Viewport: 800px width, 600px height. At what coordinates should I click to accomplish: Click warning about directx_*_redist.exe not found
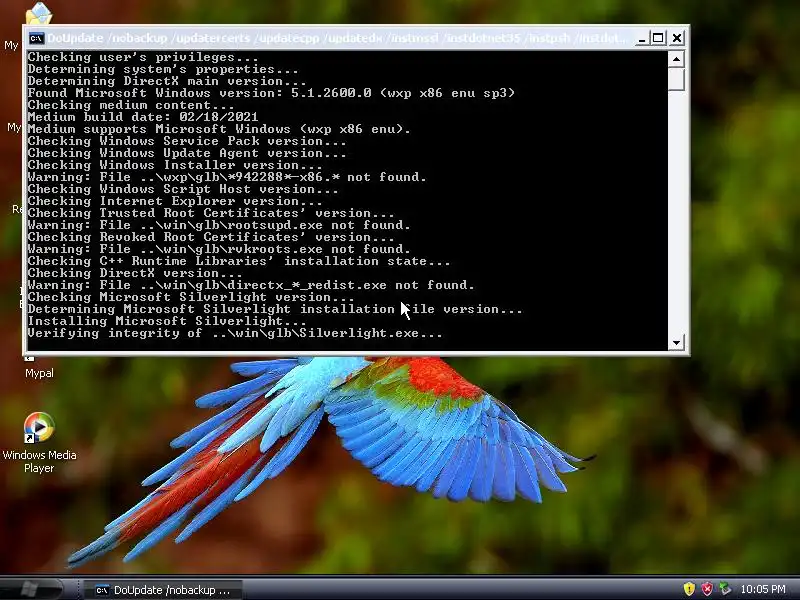point(251,285)
